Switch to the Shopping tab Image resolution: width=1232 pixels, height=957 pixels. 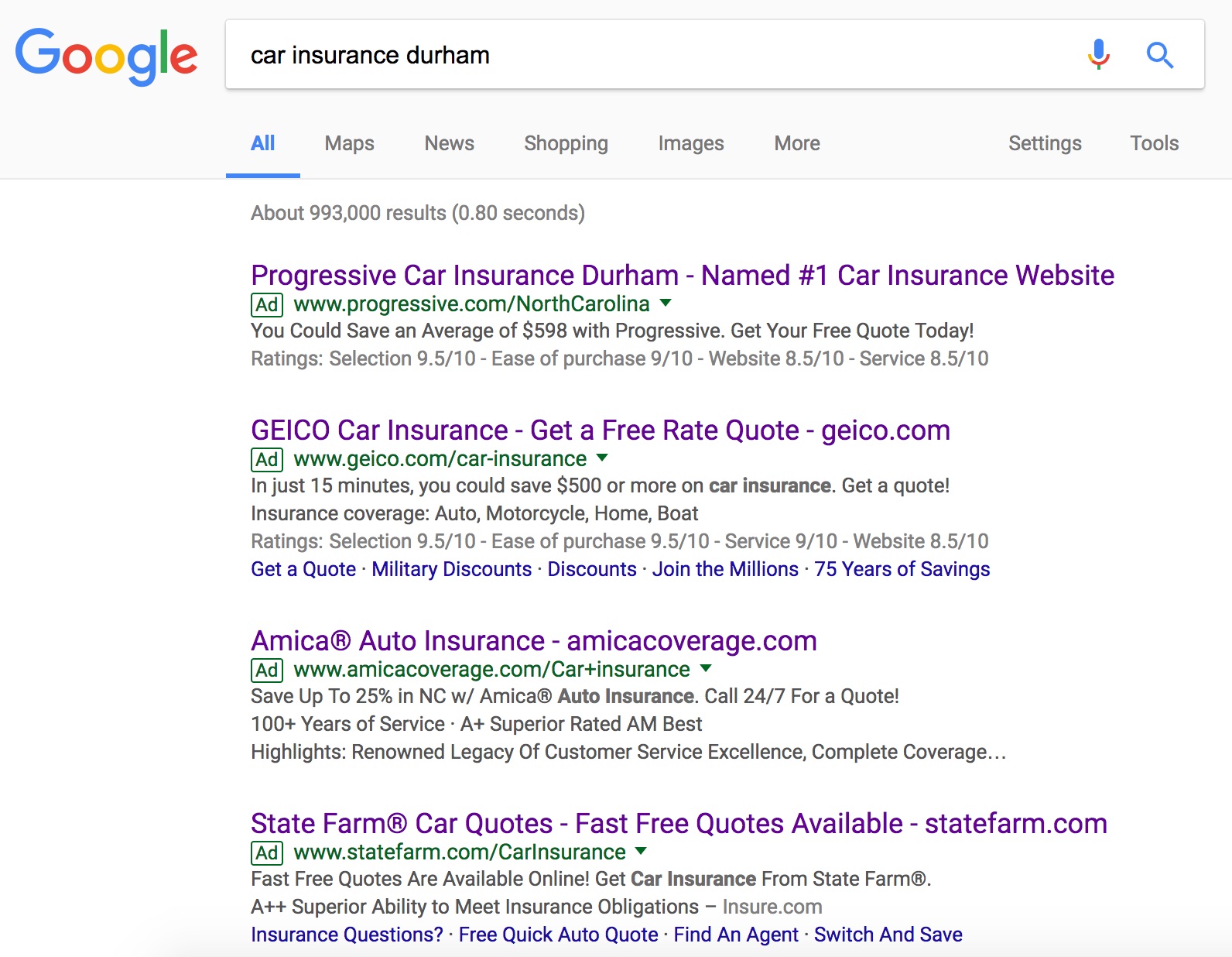click(566, 143)
